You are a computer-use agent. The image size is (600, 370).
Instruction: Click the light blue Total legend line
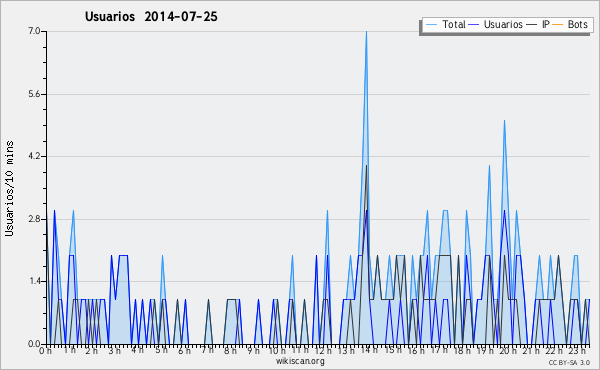431,25
